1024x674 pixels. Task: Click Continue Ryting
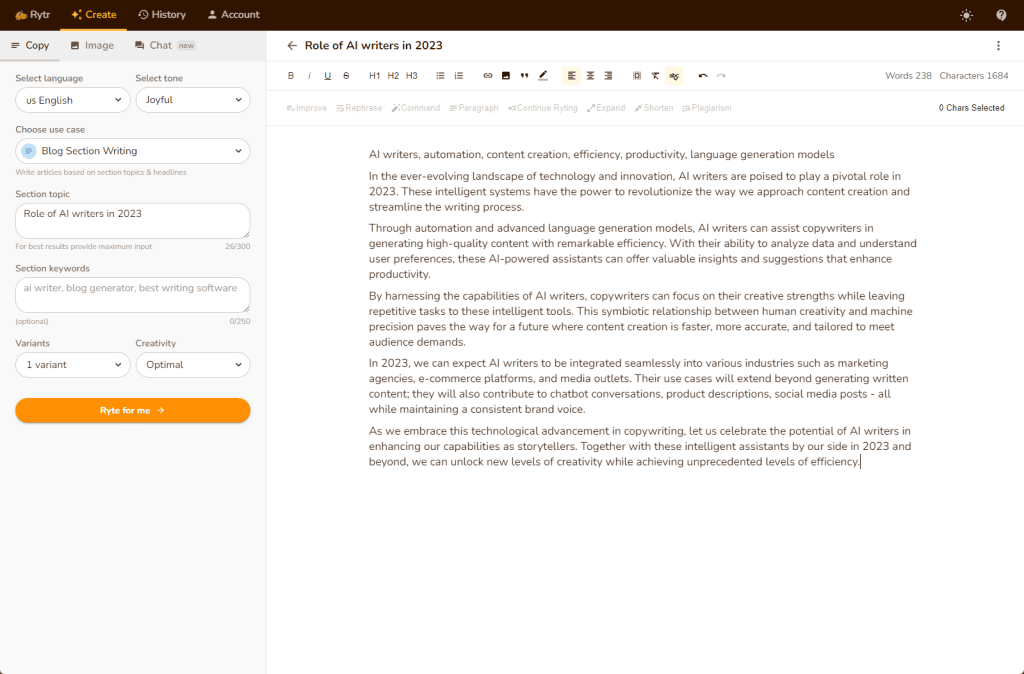(x=542, y=108)
